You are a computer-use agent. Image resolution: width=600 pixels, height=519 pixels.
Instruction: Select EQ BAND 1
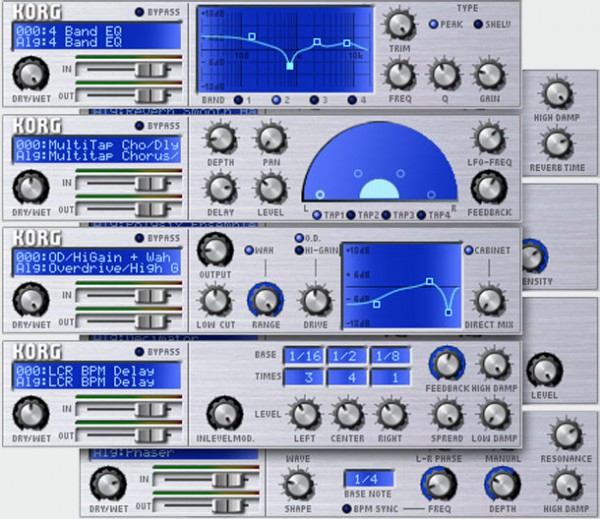point(238,100)
